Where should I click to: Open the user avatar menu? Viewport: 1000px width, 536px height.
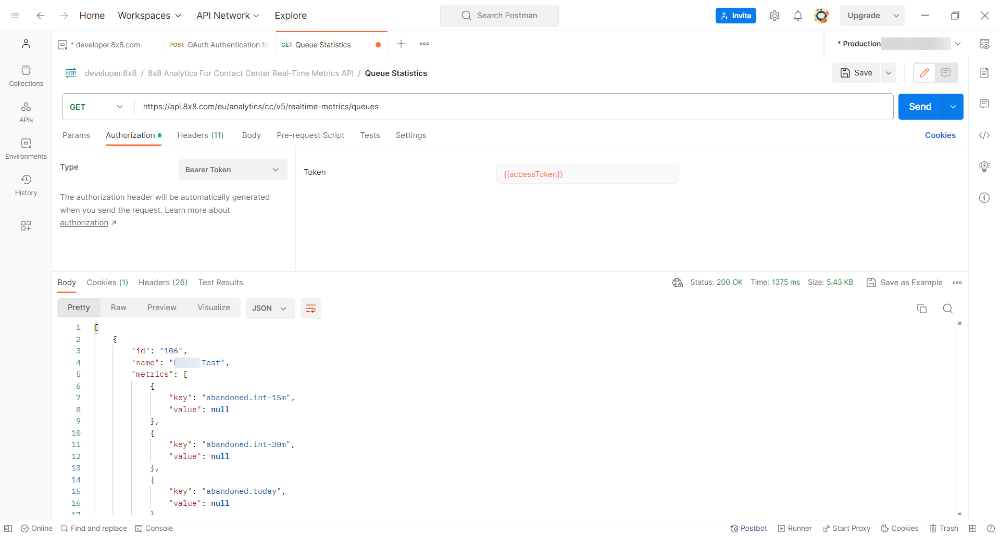coord(821,15)
